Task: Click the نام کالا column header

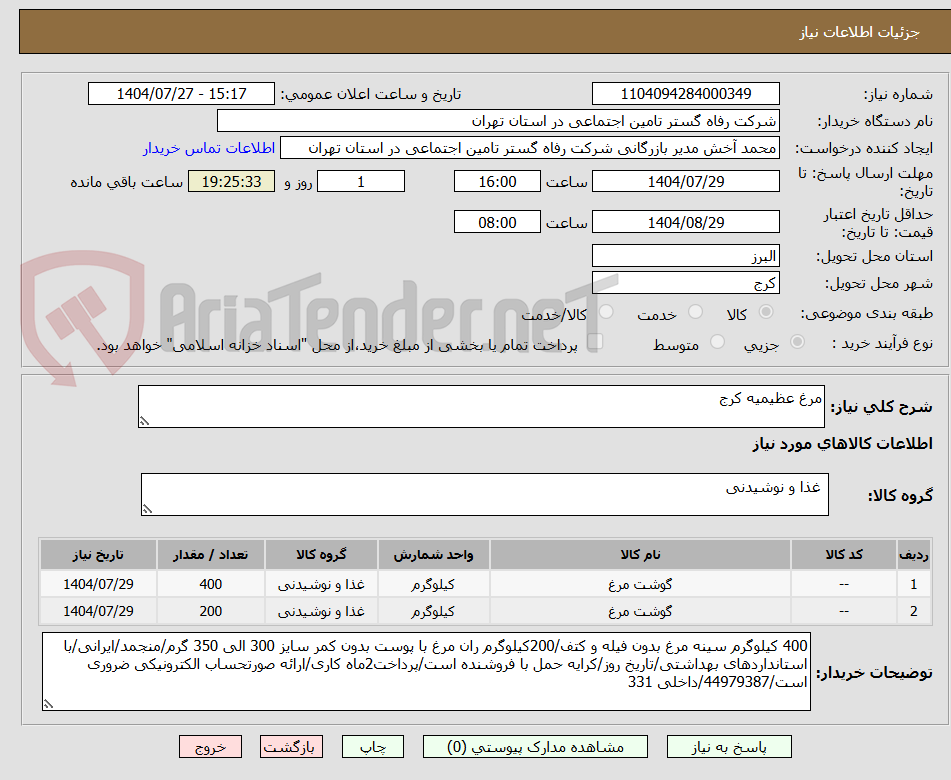Action: click(x=640, y=554)
